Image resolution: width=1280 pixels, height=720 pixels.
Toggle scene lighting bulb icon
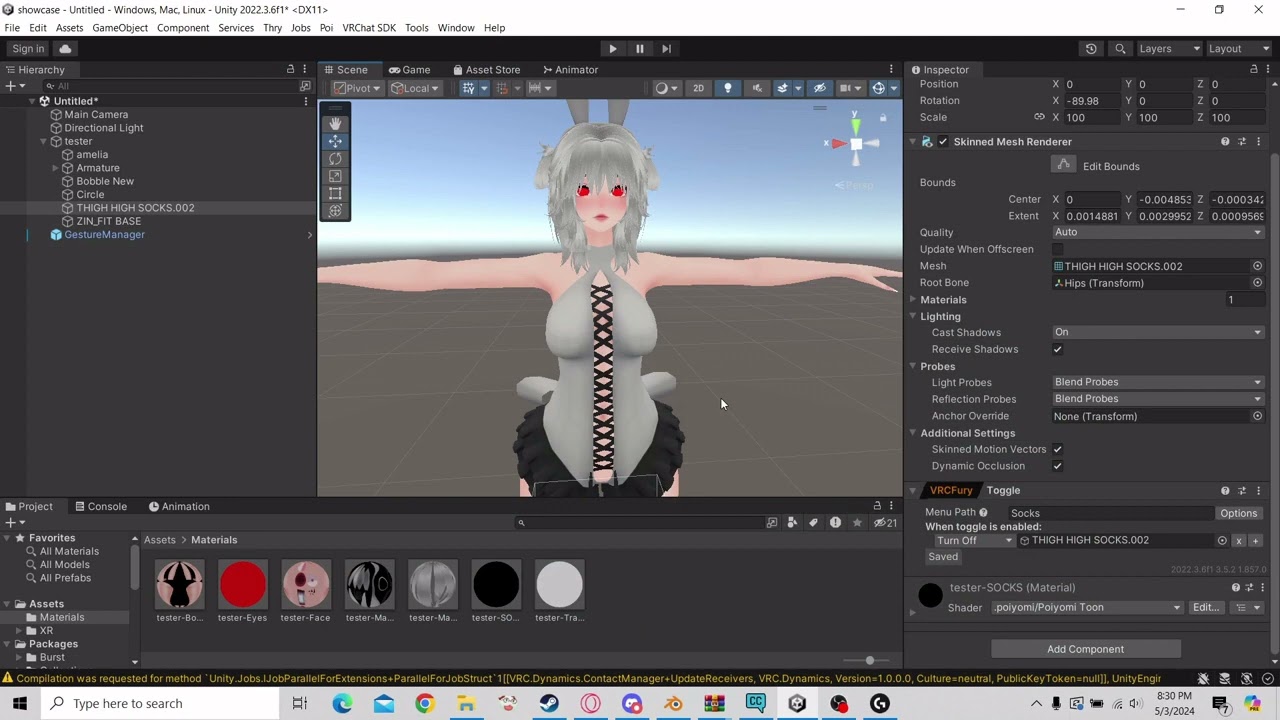coord(727,88)
